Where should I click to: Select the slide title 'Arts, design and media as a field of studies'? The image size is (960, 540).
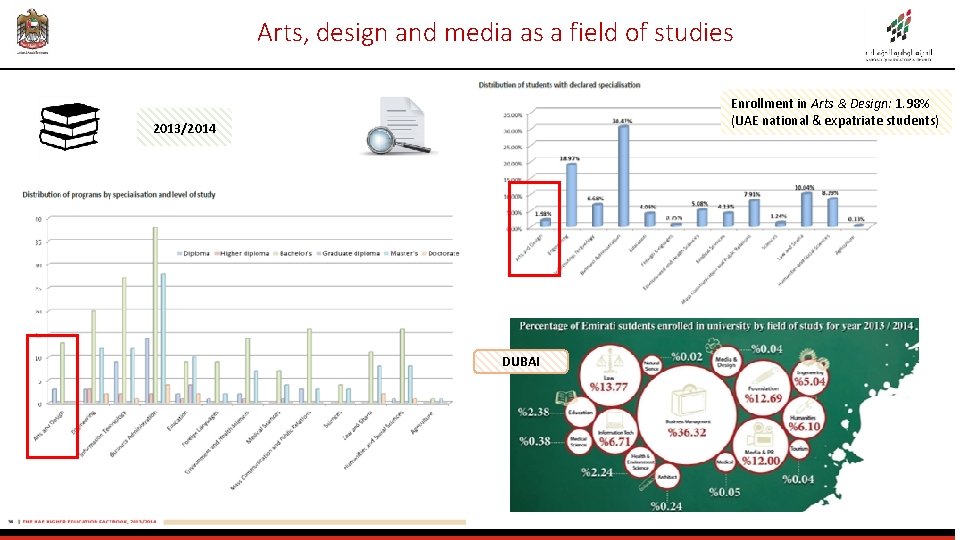tap(495, 32)
